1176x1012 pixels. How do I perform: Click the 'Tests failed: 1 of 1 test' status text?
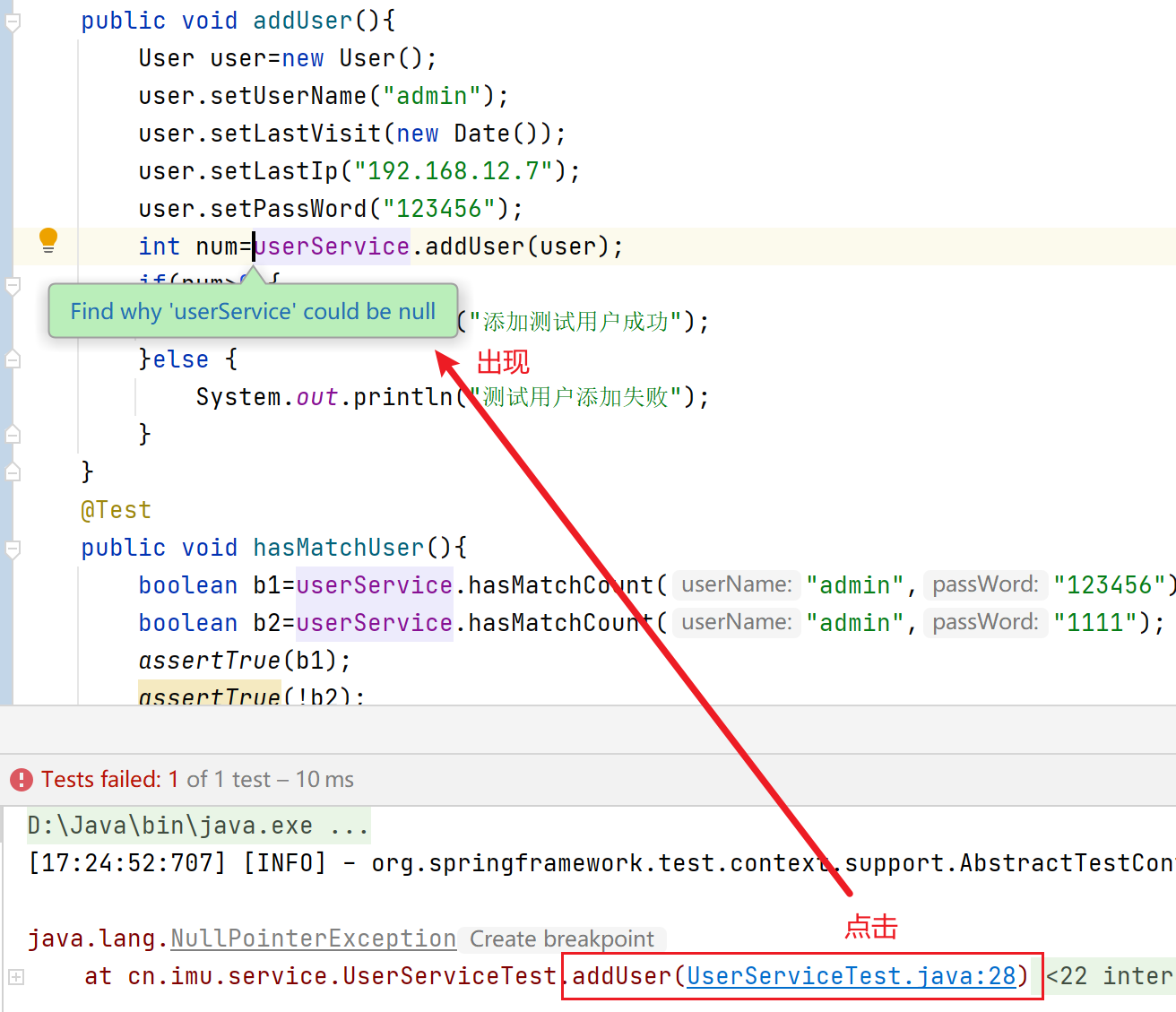[x=197, y=780]
